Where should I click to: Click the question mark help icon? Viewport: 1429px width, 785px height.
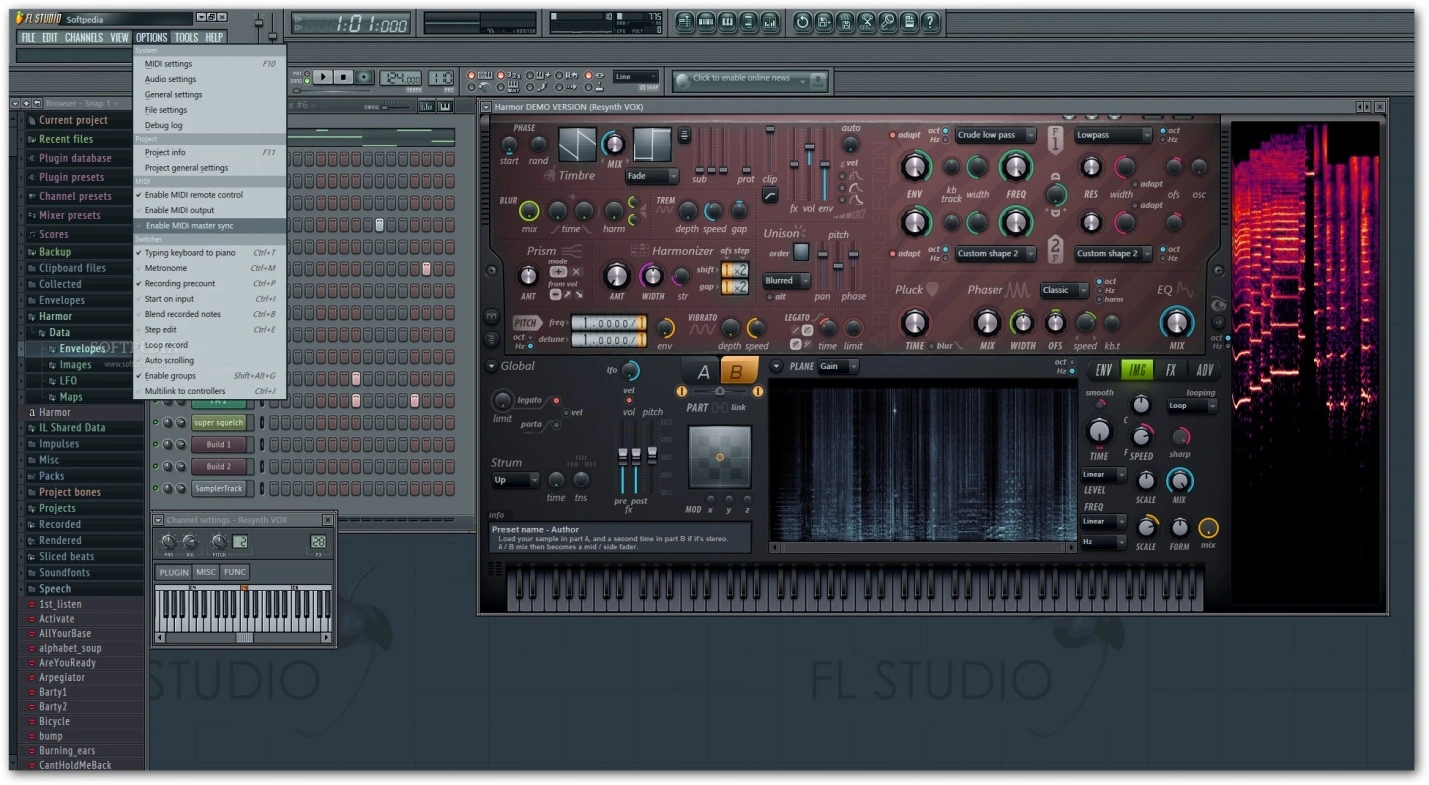coord(930,21)
